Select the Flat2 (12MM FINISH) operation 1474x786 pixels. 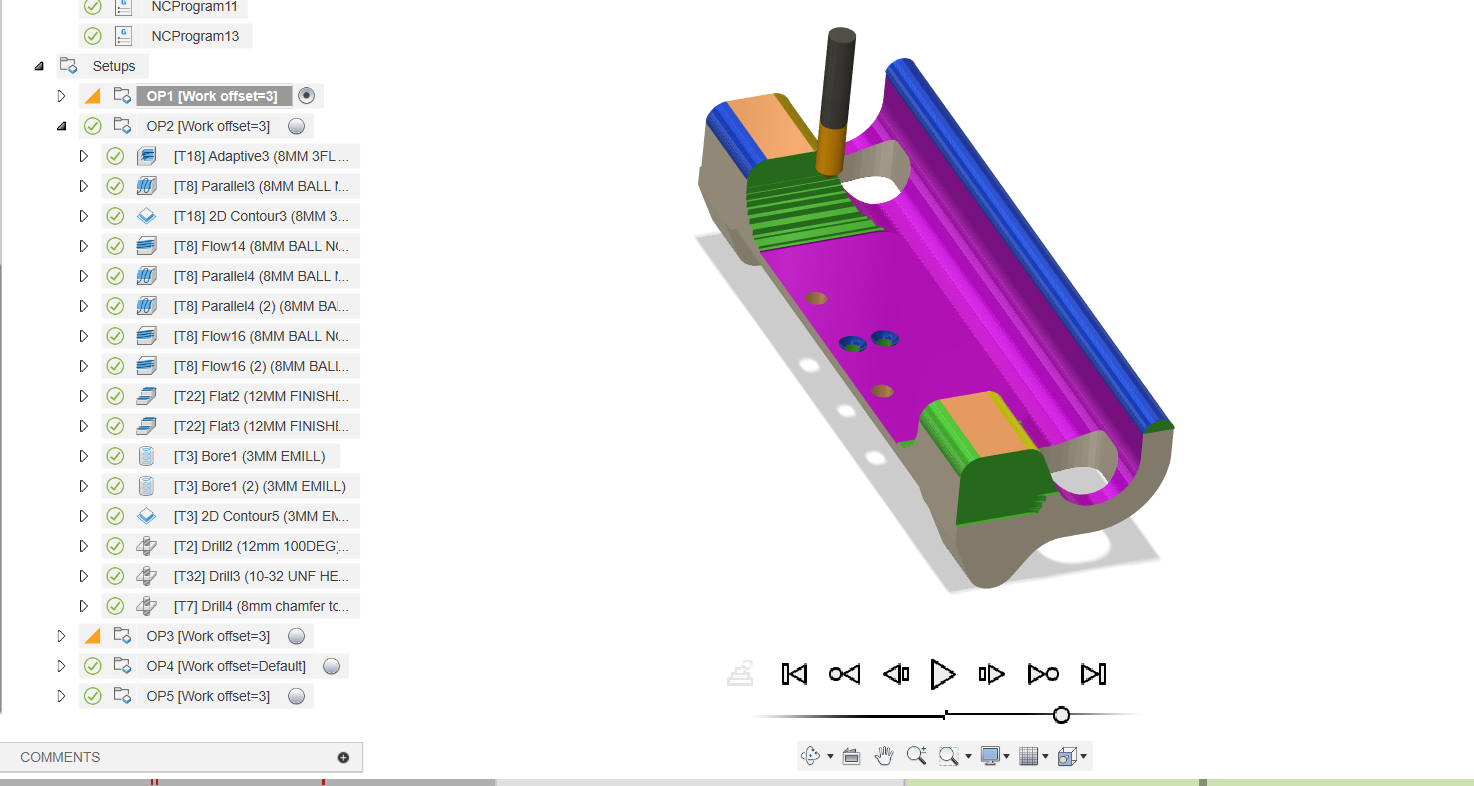click(x=261, y=396)
